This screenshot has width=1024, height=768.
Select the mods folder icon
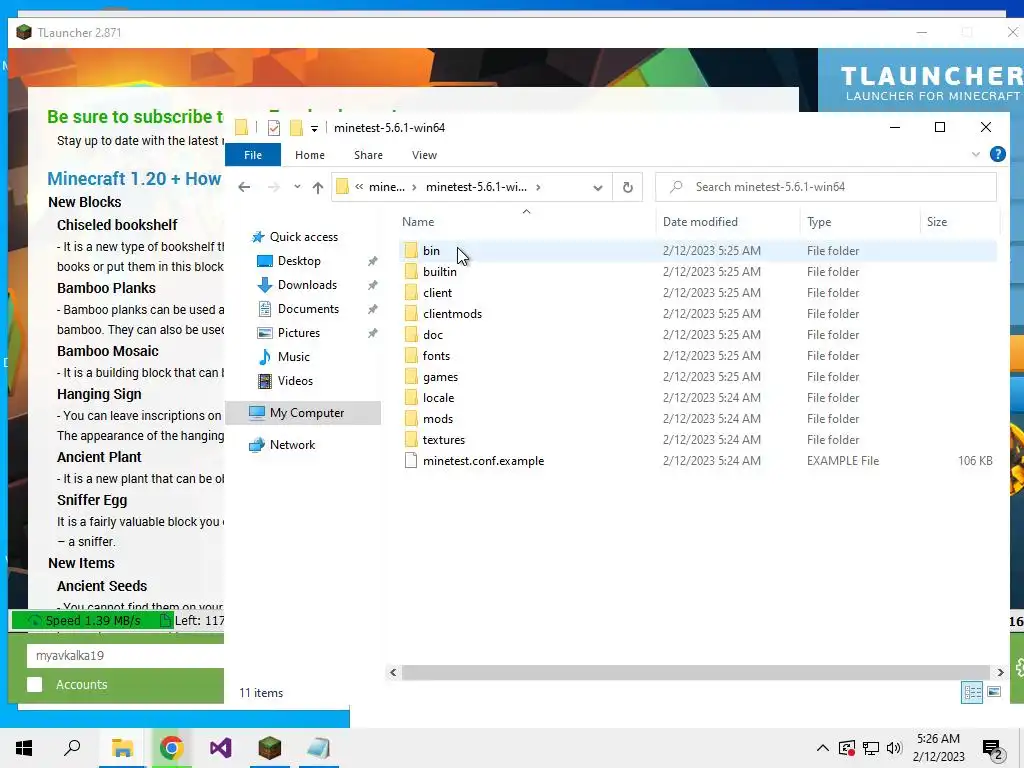pyautogui.click(x=411, y=419)
